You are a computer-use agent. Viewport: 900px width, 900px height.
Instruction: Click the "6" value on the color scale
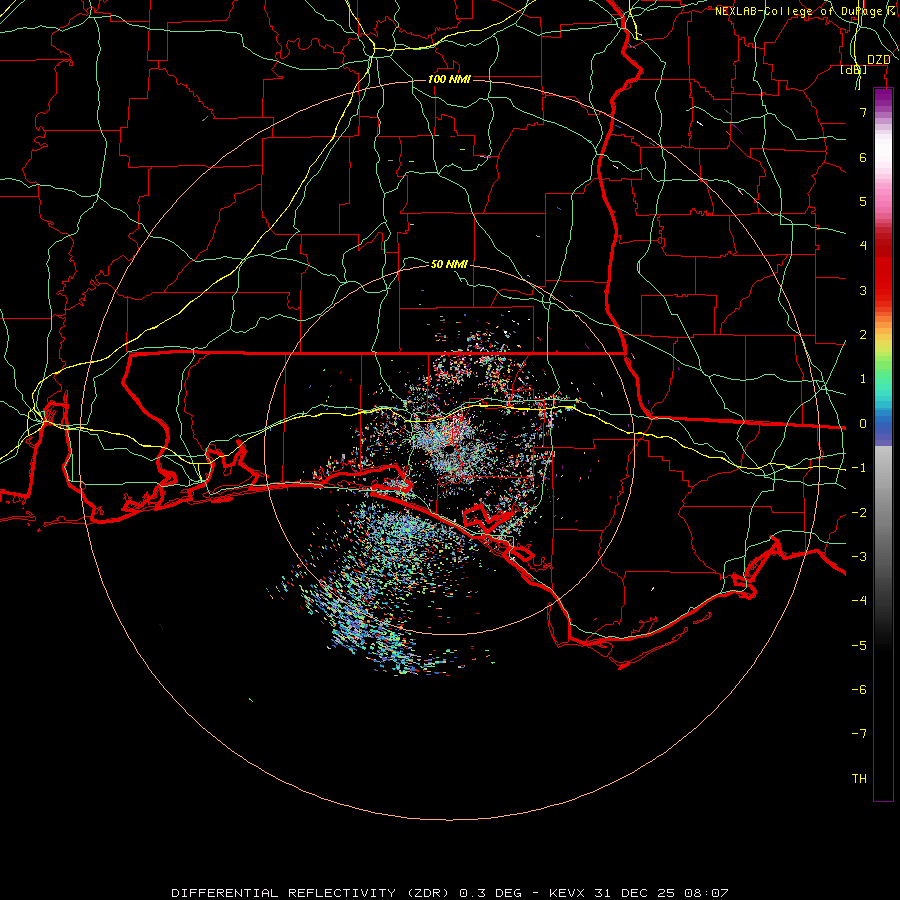tap(863, 157)
